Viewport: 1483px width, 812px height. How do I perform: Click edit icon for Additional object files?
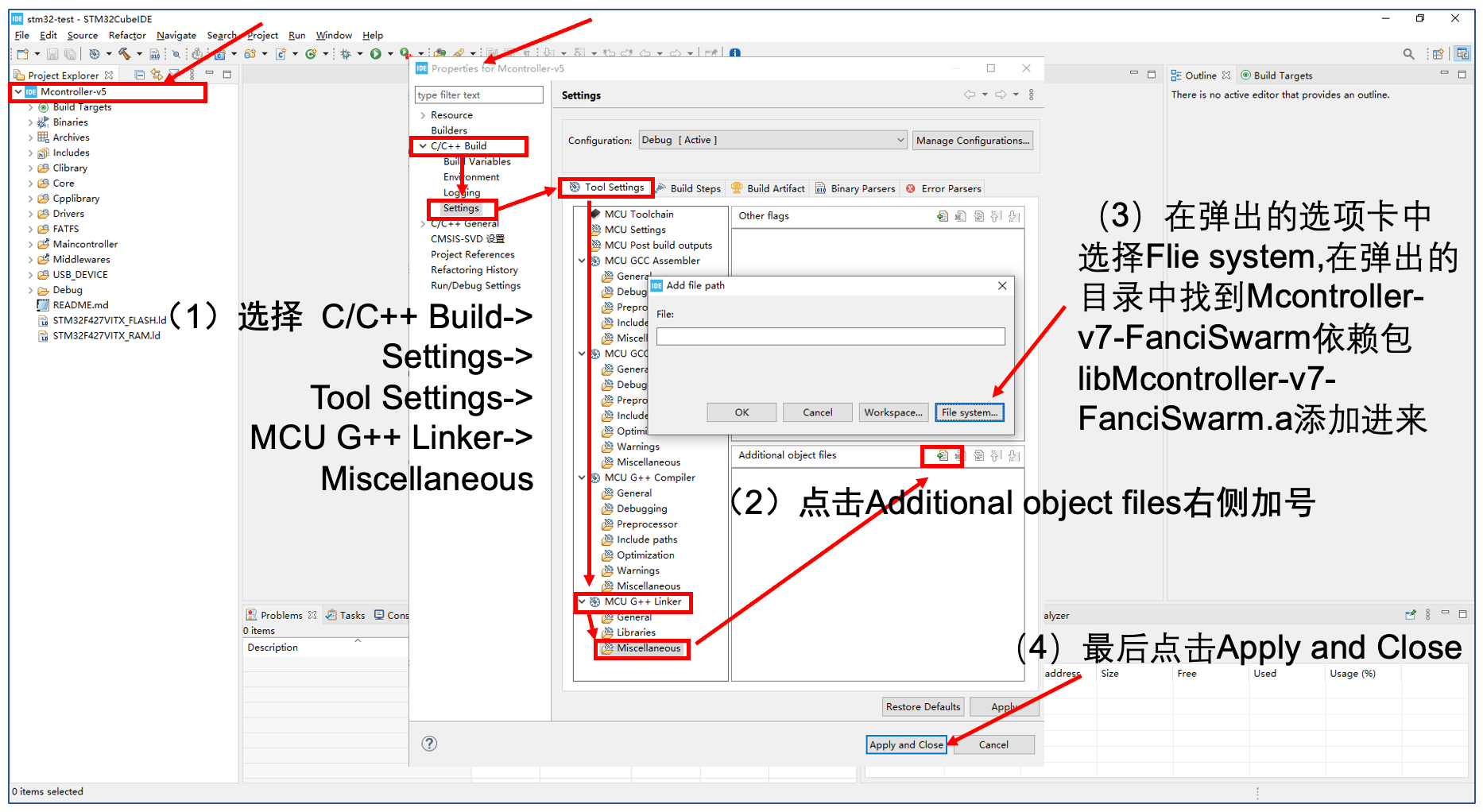click(978, 455)
